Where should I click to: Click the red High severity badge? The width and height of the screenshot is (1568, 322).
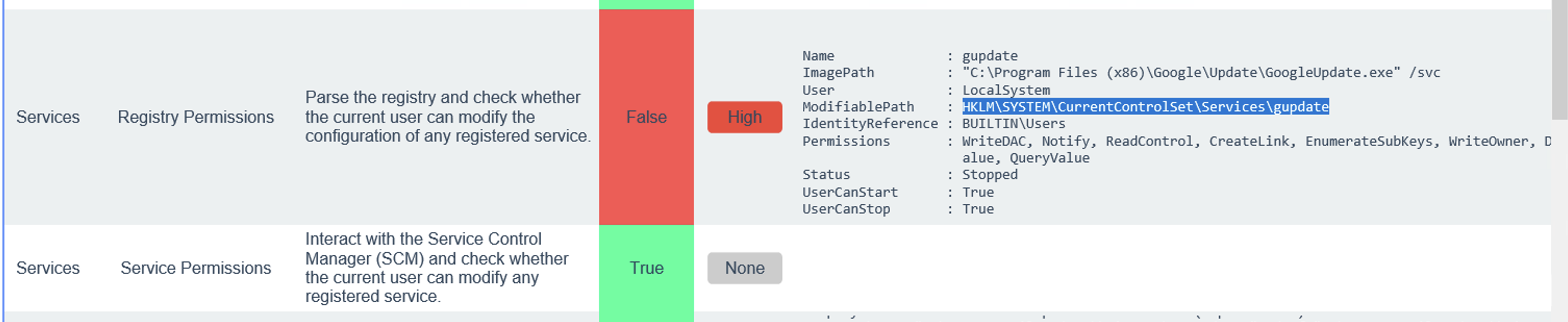tap(744, 117)
